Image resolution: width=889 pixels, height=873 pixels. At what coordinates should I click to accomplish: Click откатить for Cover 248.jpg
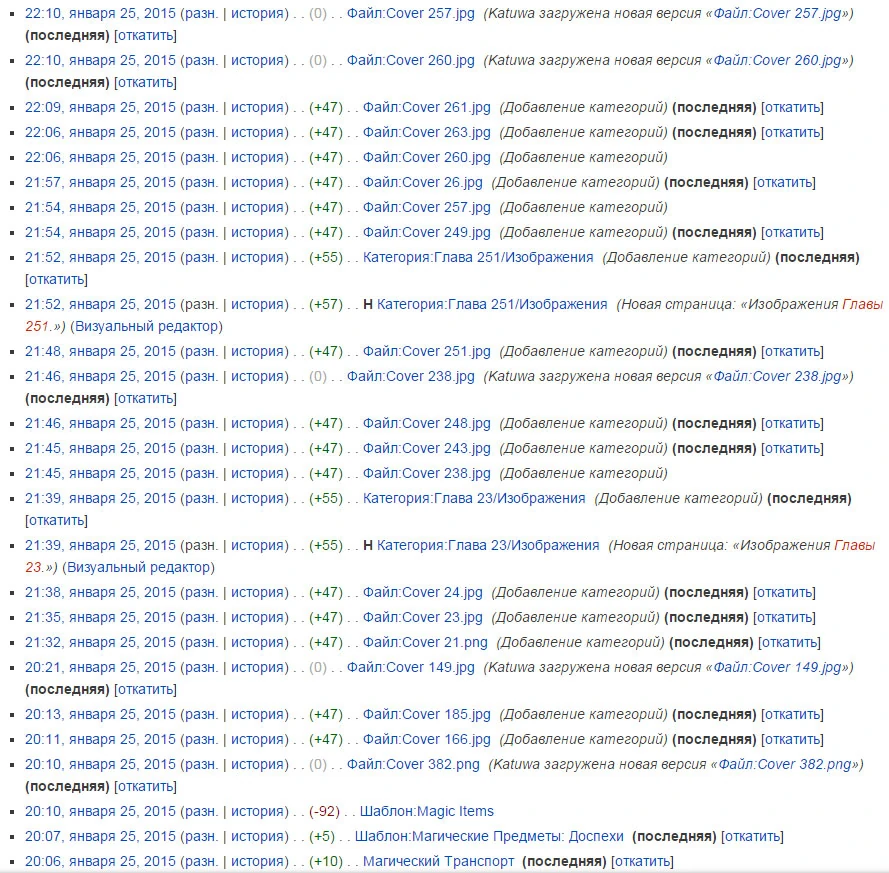[x=792, y=423]
